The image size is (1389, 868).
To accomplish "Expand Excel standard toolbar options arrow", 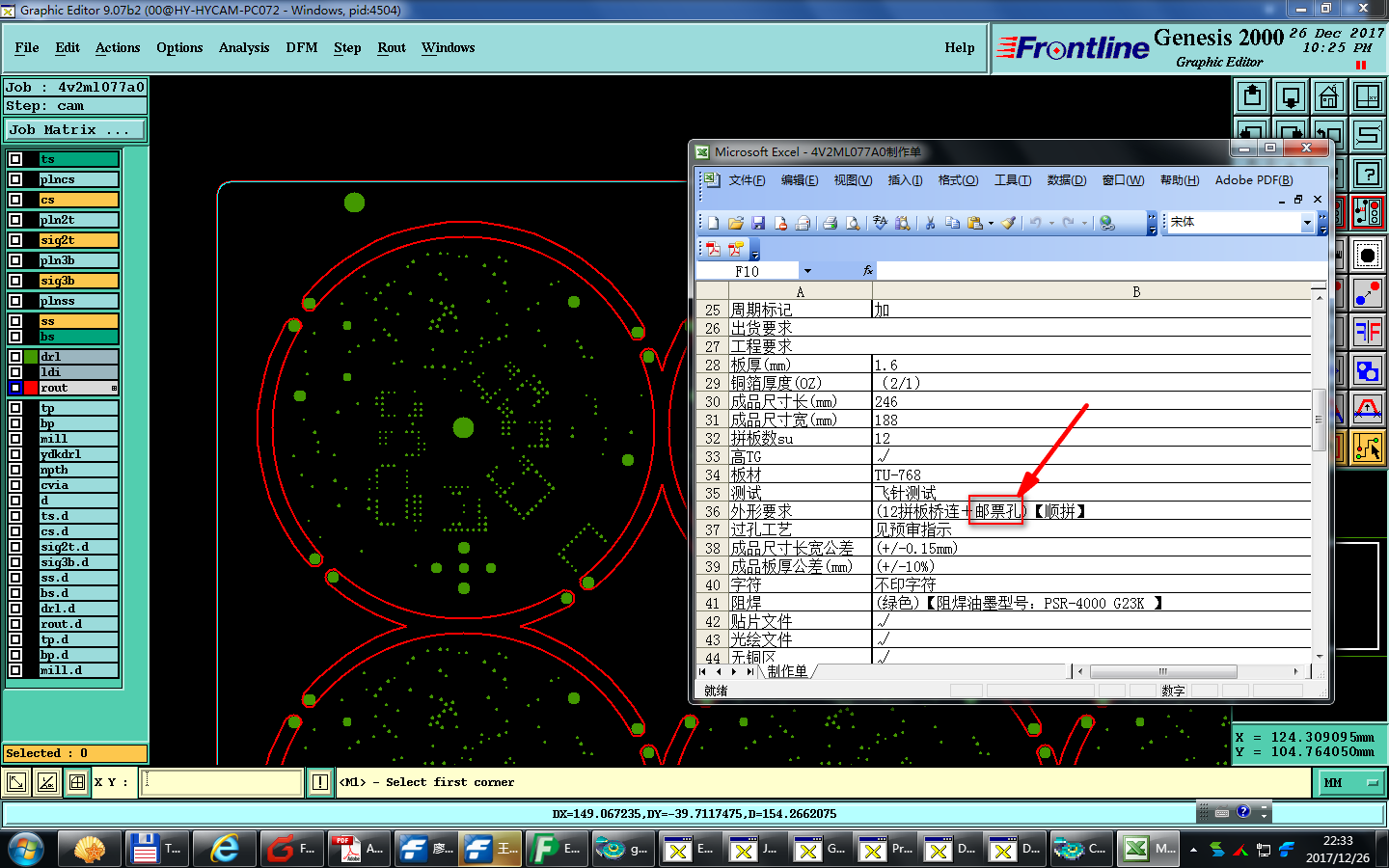I will 1152,225.
